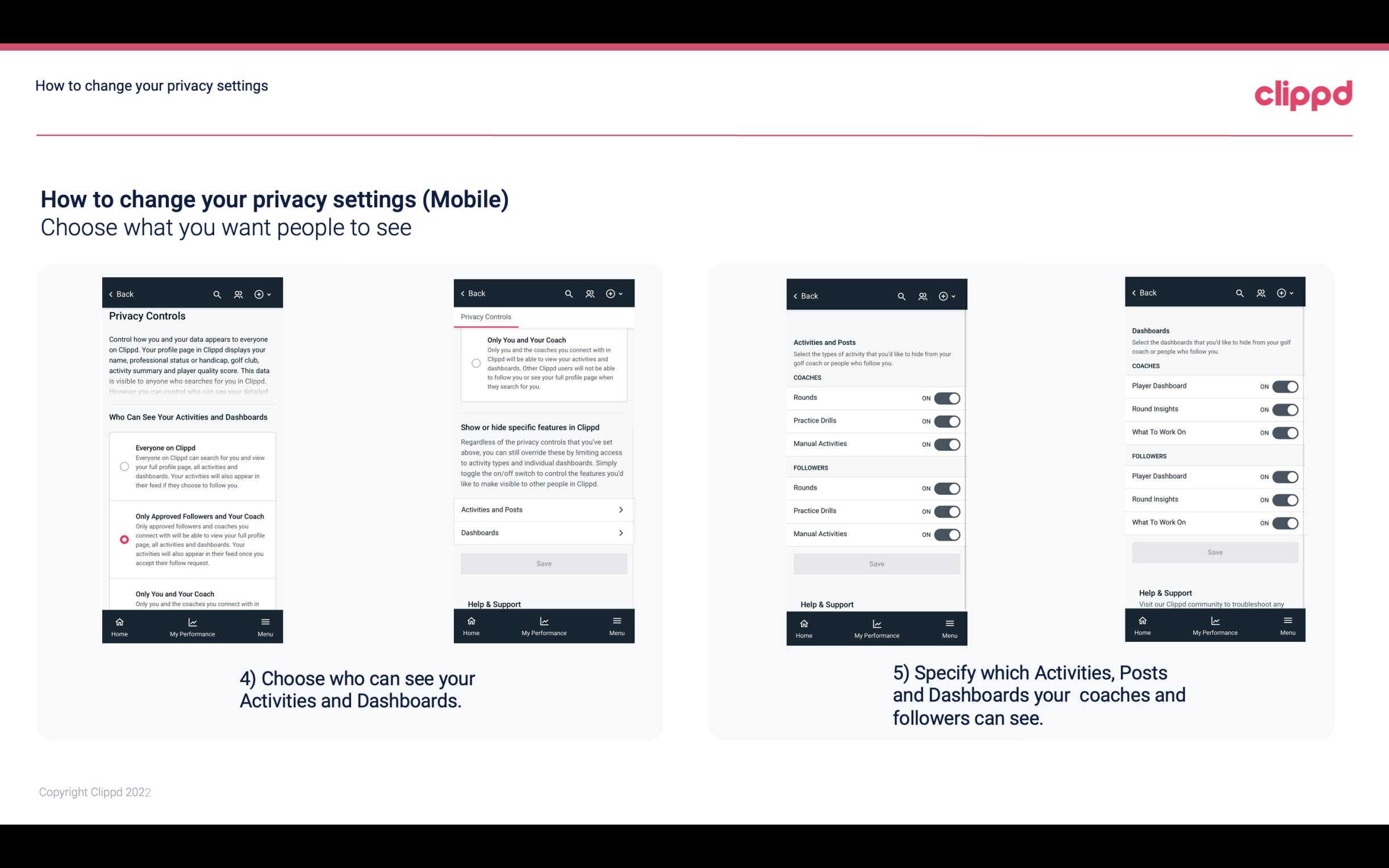Toggle Player Dashboard switch under Followers
This screenshot has height=868, width=1389.
click(1285, 476)
